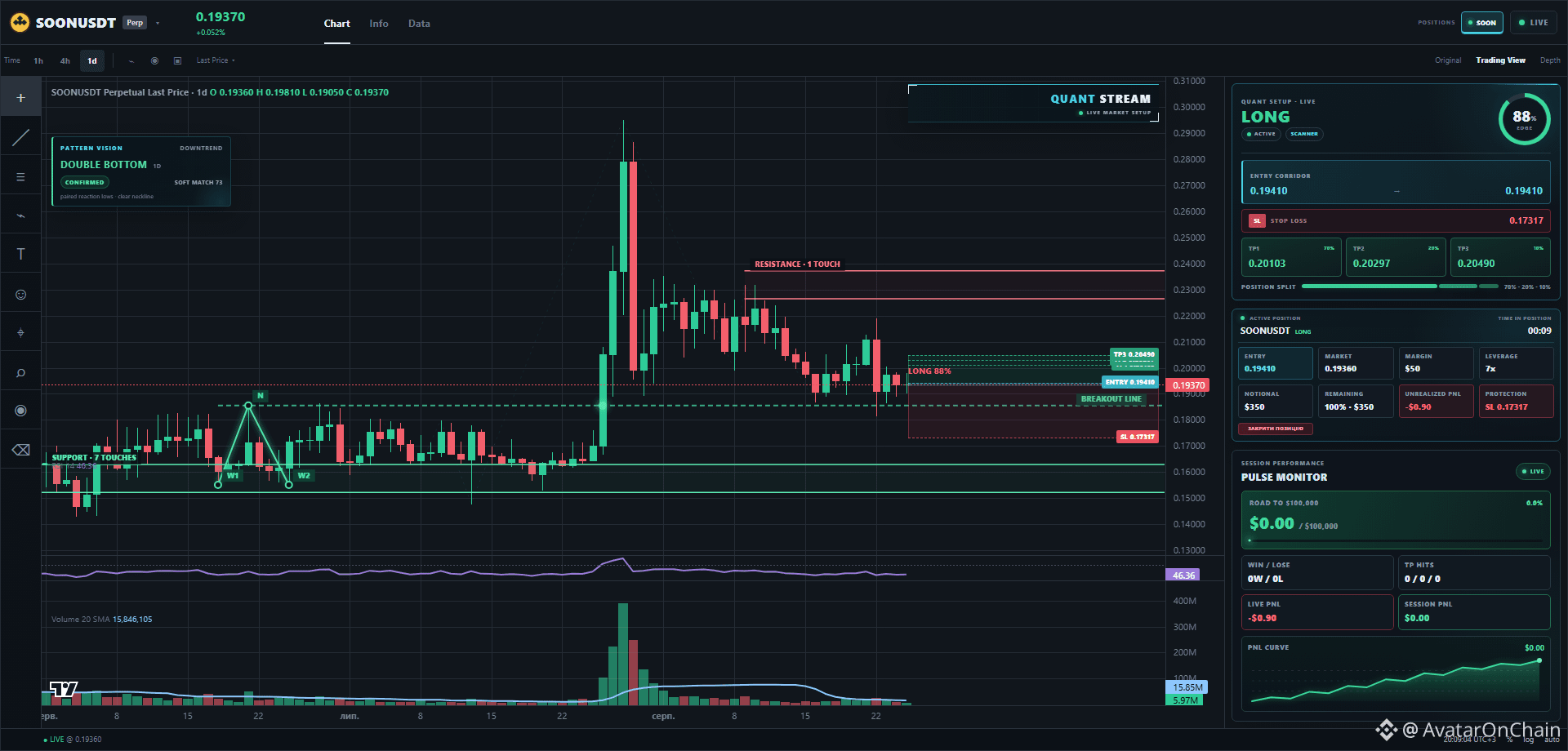Switch to the Chart tab
1568x751 pixels.
336,24
